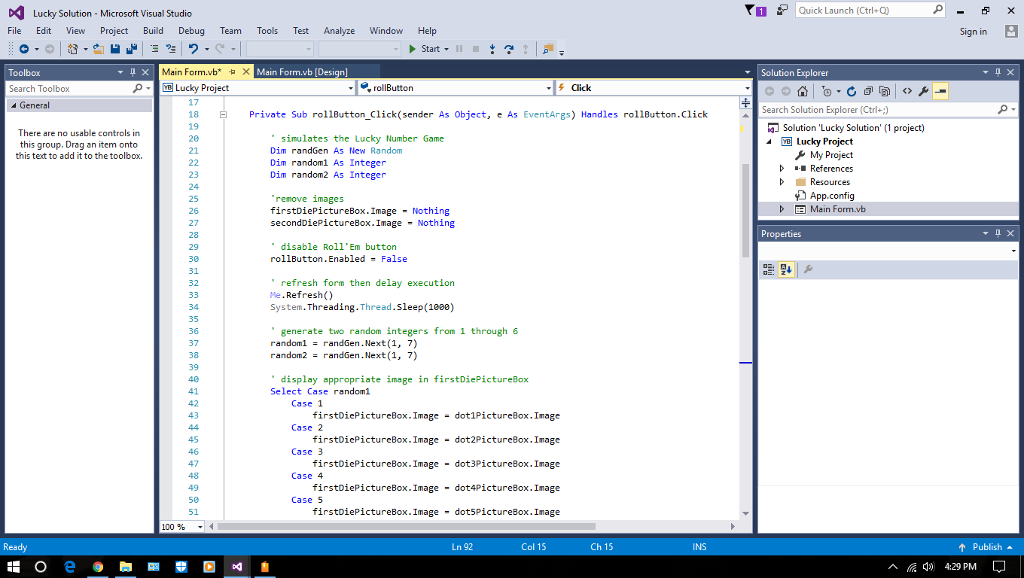Image resolution: width=1024 pixels, height=578 pixels.
Task: Click the Save button on the toolbar
Action: click(113, 48)
